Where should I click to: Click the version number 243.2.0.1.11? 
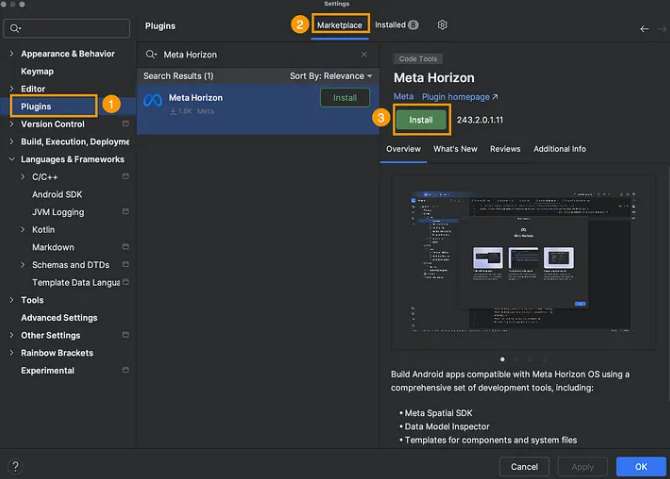tap(480, 120)
